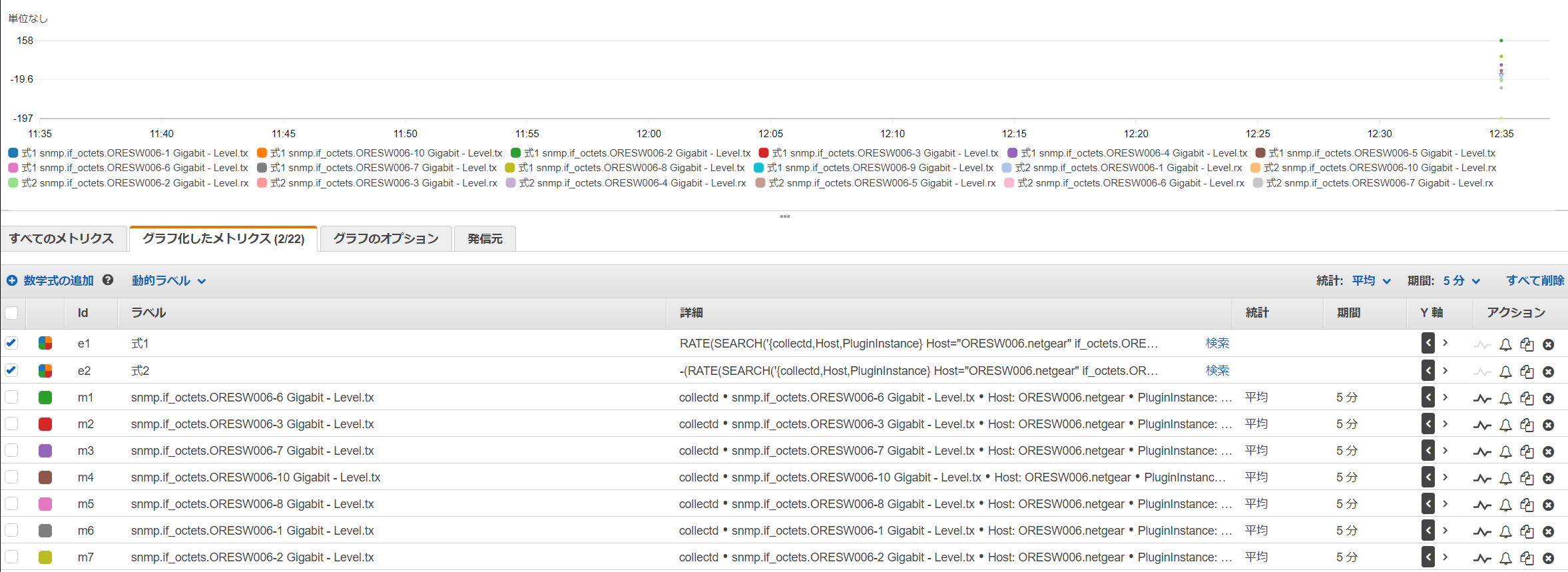The height and width of the screenshot is (572, 1568).
Task: Select the グラフ化したメトリクス (2/22) tab
Action: [x=223, y=238]
